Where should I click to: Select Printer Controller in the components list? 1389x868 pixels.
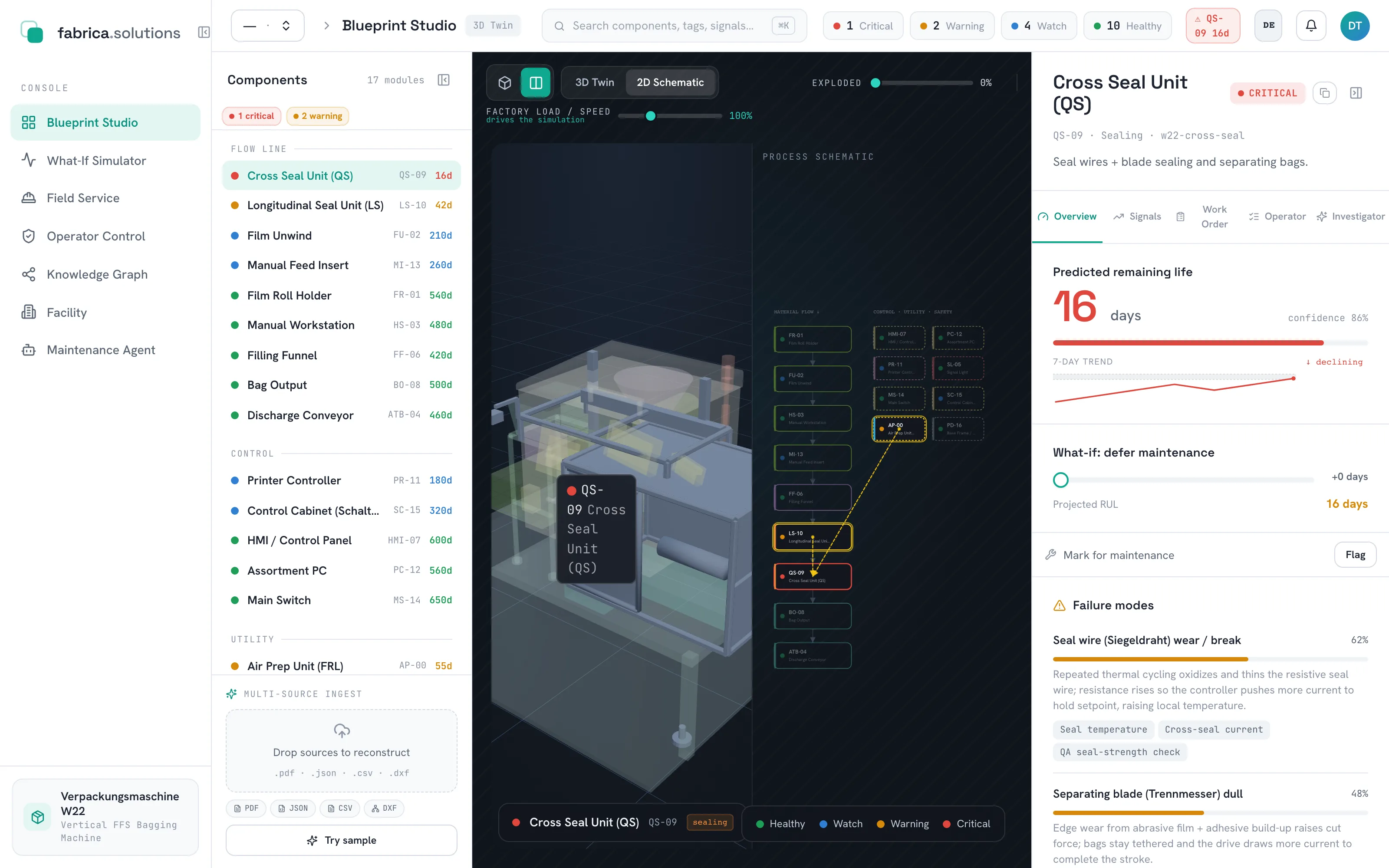[x=342, y=480]
